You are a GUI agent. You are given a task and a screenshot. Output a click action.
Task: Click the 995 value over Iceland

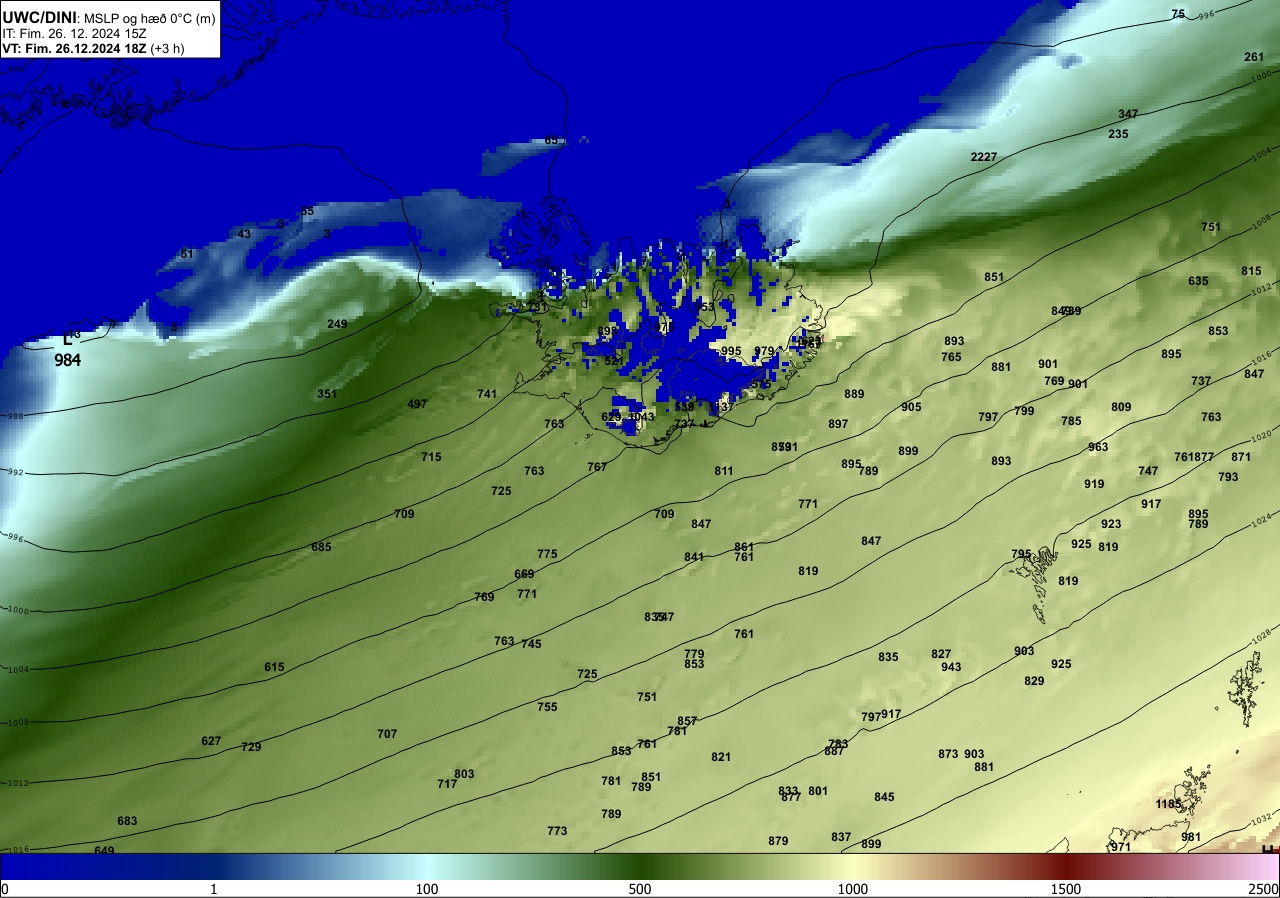731,351
